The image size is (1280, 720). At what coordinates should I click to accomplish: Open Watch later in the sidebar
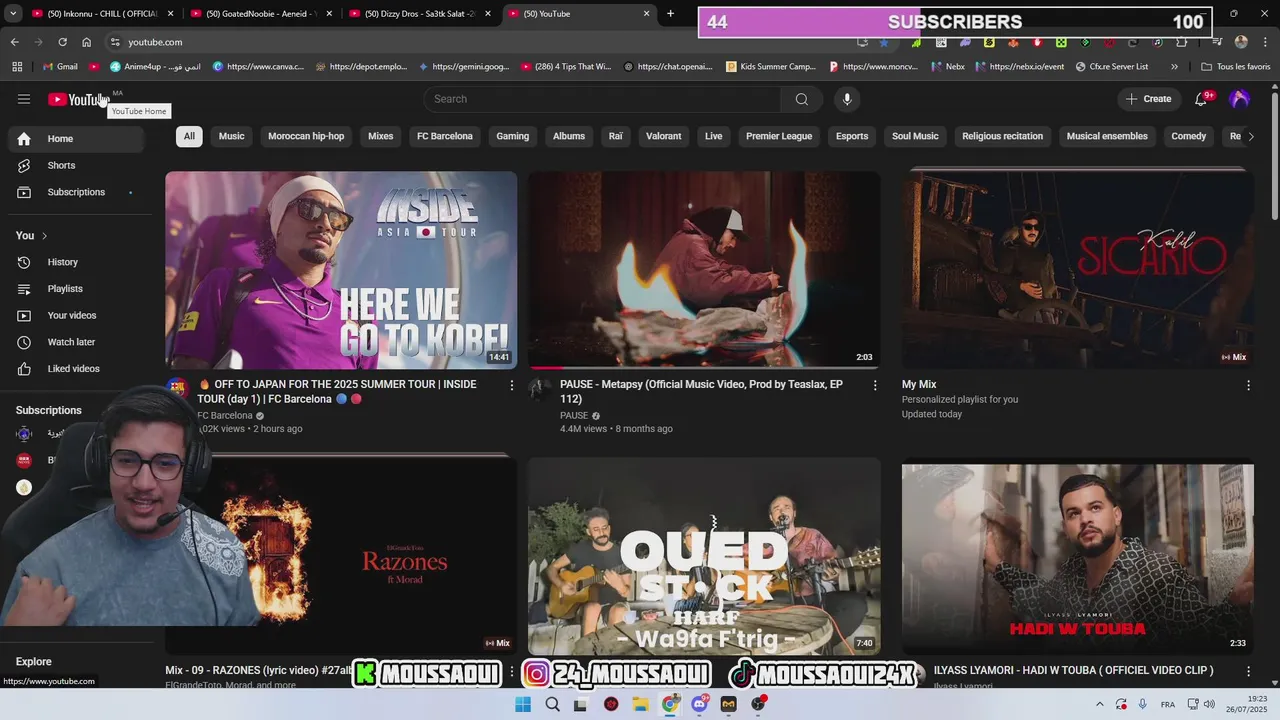coord(76,342)
